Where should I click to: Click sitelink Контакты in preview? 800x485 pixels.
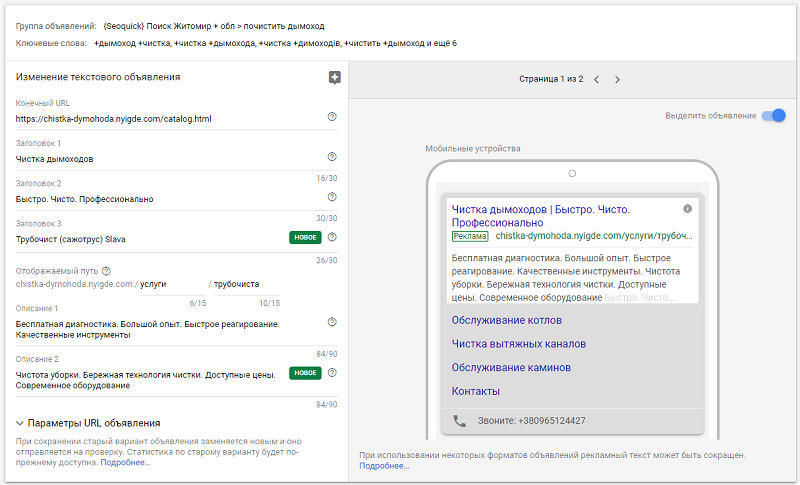pyautogui.click(x=476, y=391)
